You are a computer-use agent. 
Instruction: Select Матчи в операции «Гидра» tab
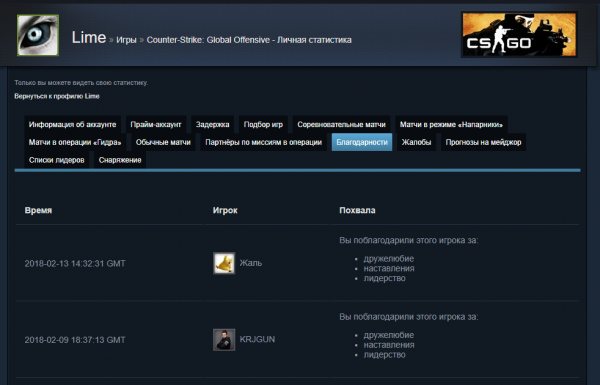coord(75,142)
